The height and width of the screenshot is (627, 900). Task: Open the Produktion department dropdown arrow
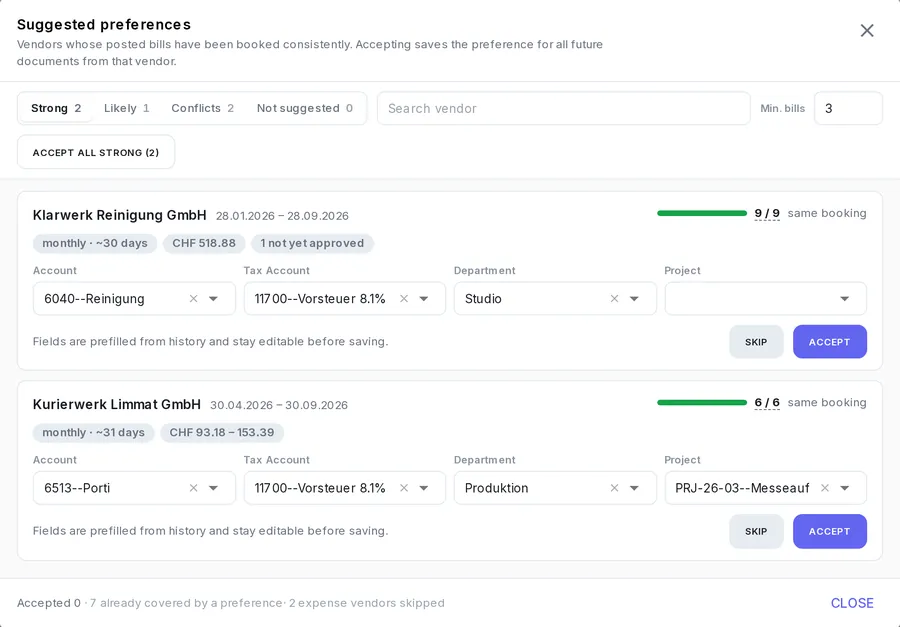[634, 488]
